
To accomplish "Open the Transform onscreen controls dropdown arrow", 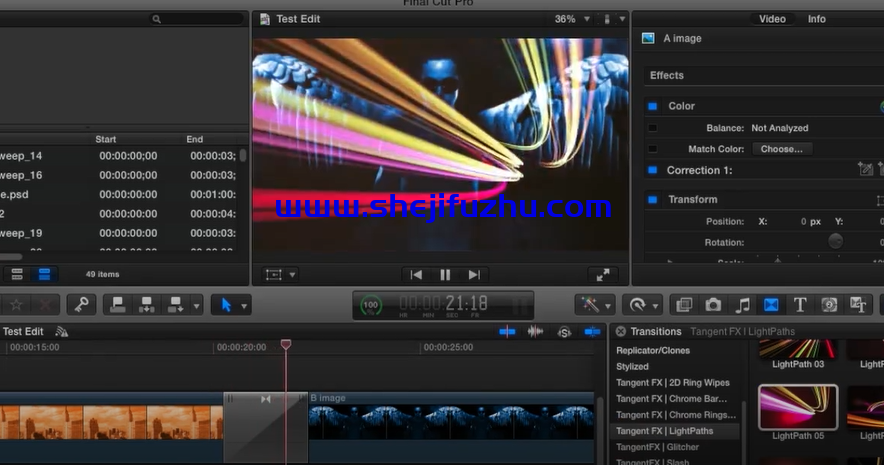I will [x=292, y=275].
